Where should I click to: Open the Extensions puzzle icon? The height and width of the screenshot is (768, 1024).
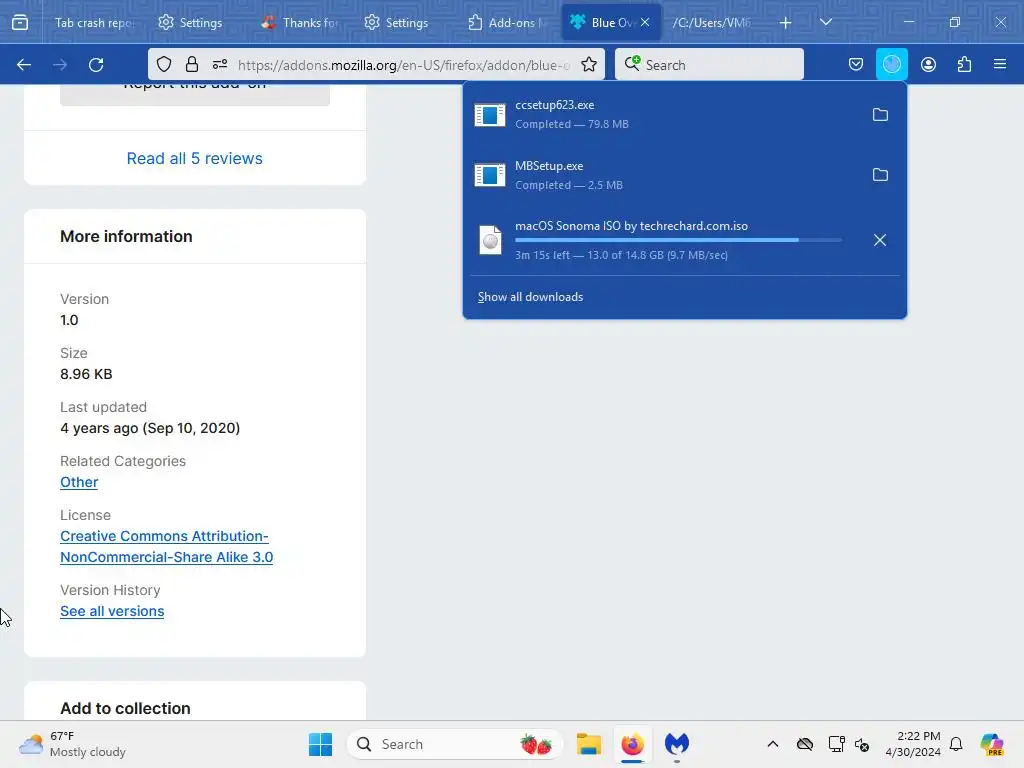click(964, 64)
